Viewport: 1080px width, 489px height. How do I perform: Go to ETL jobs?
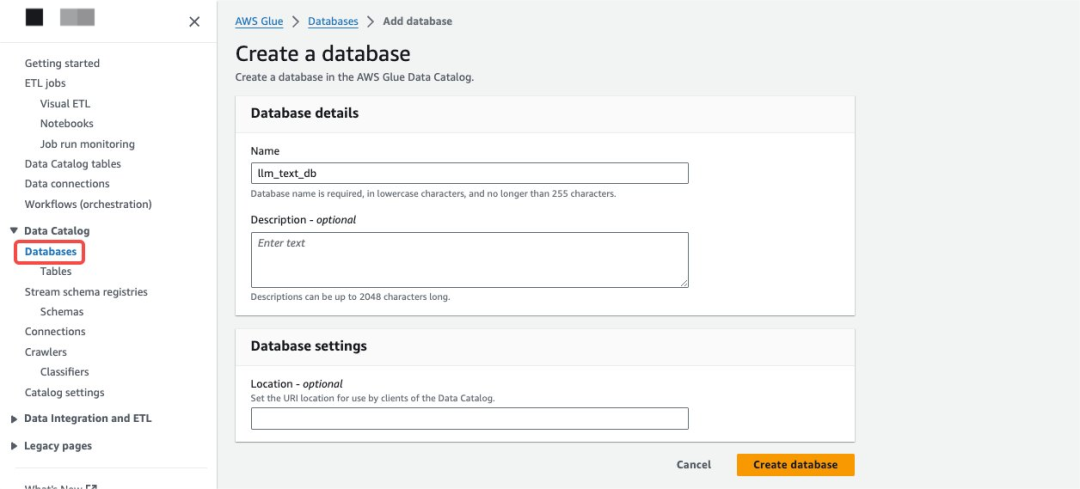point(45,83)
